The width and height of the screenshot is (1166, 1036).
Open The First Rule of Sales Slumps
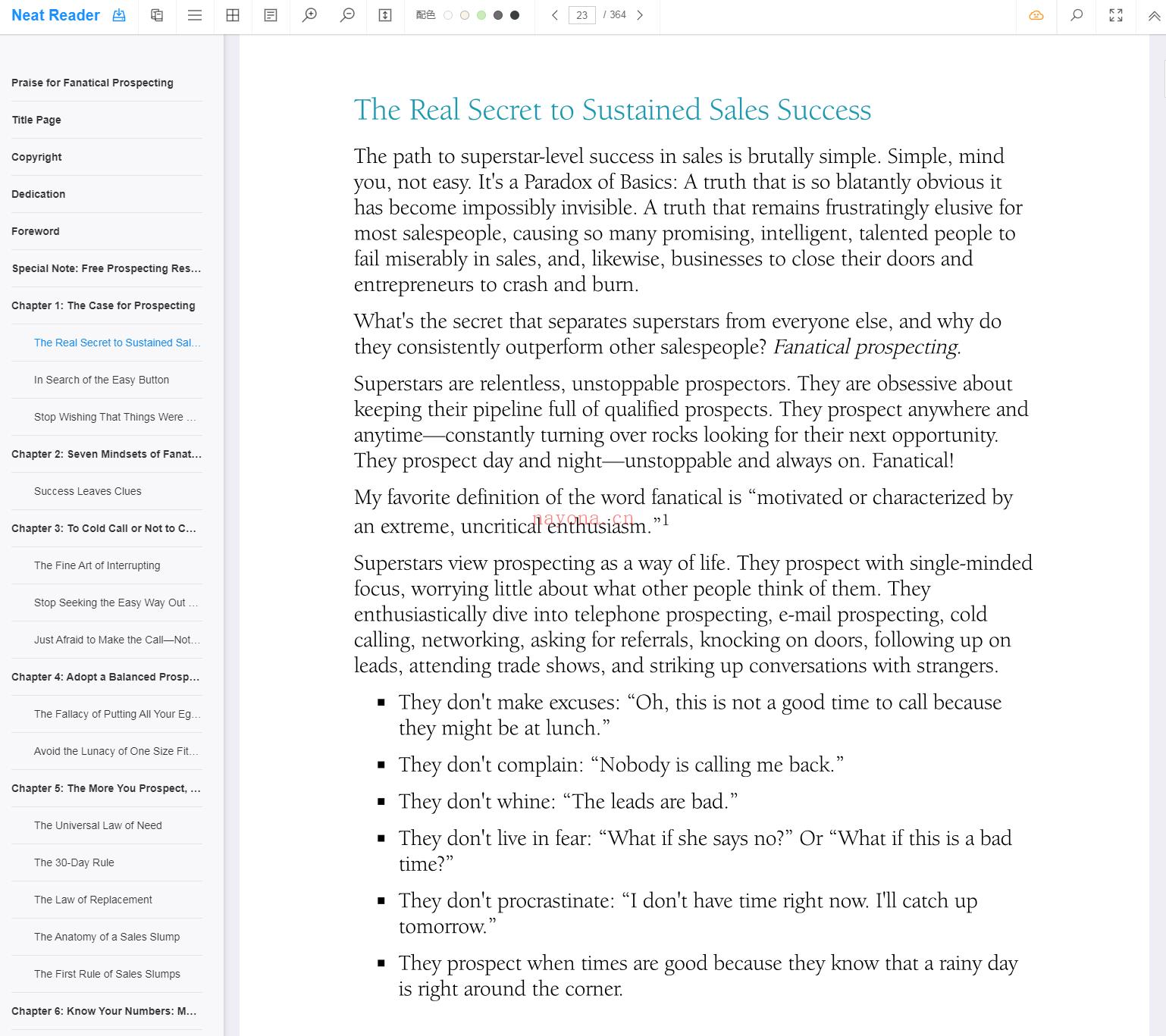tap(107, 974)
